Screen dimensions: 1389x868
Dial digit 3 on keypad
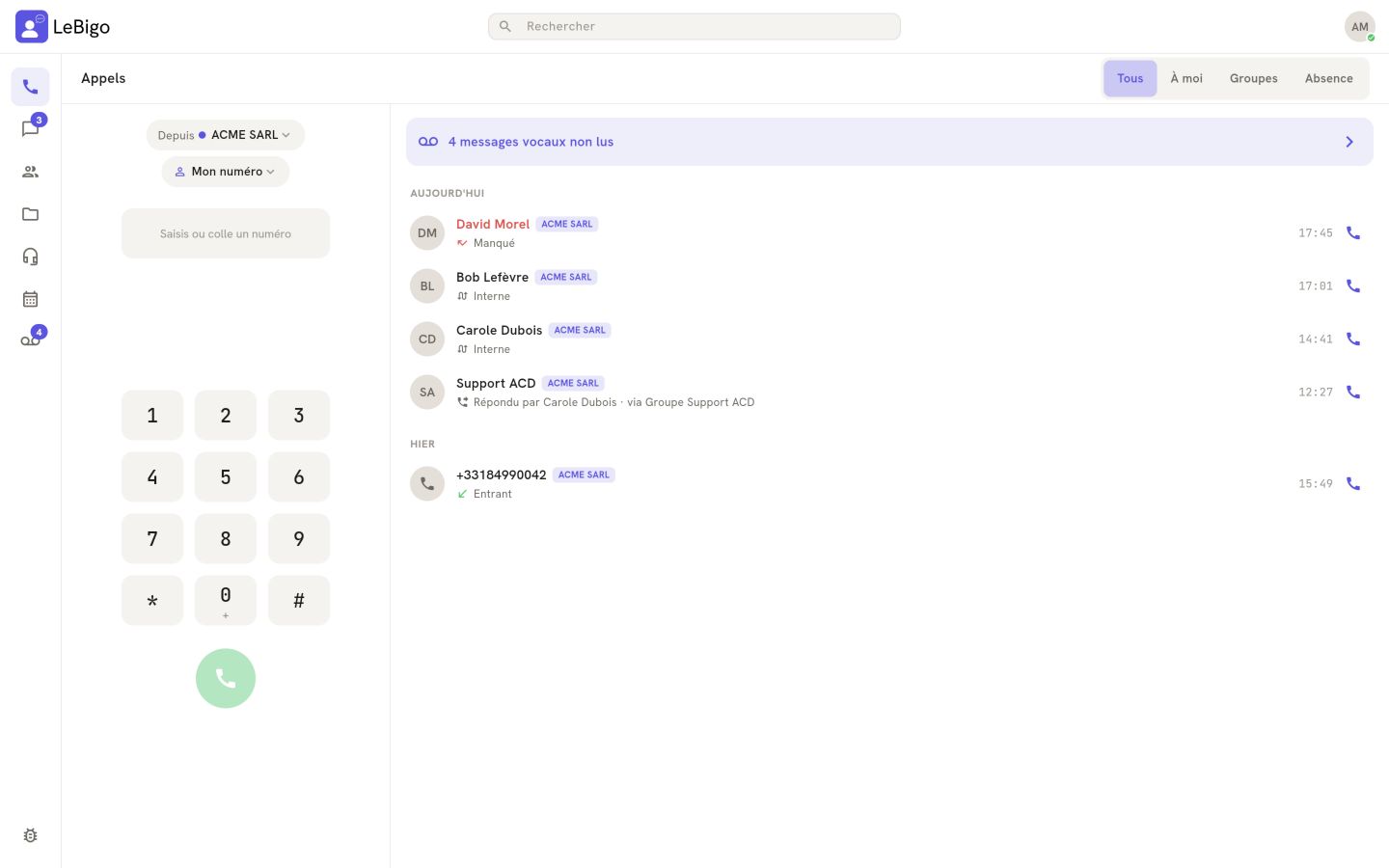[299, 416]
